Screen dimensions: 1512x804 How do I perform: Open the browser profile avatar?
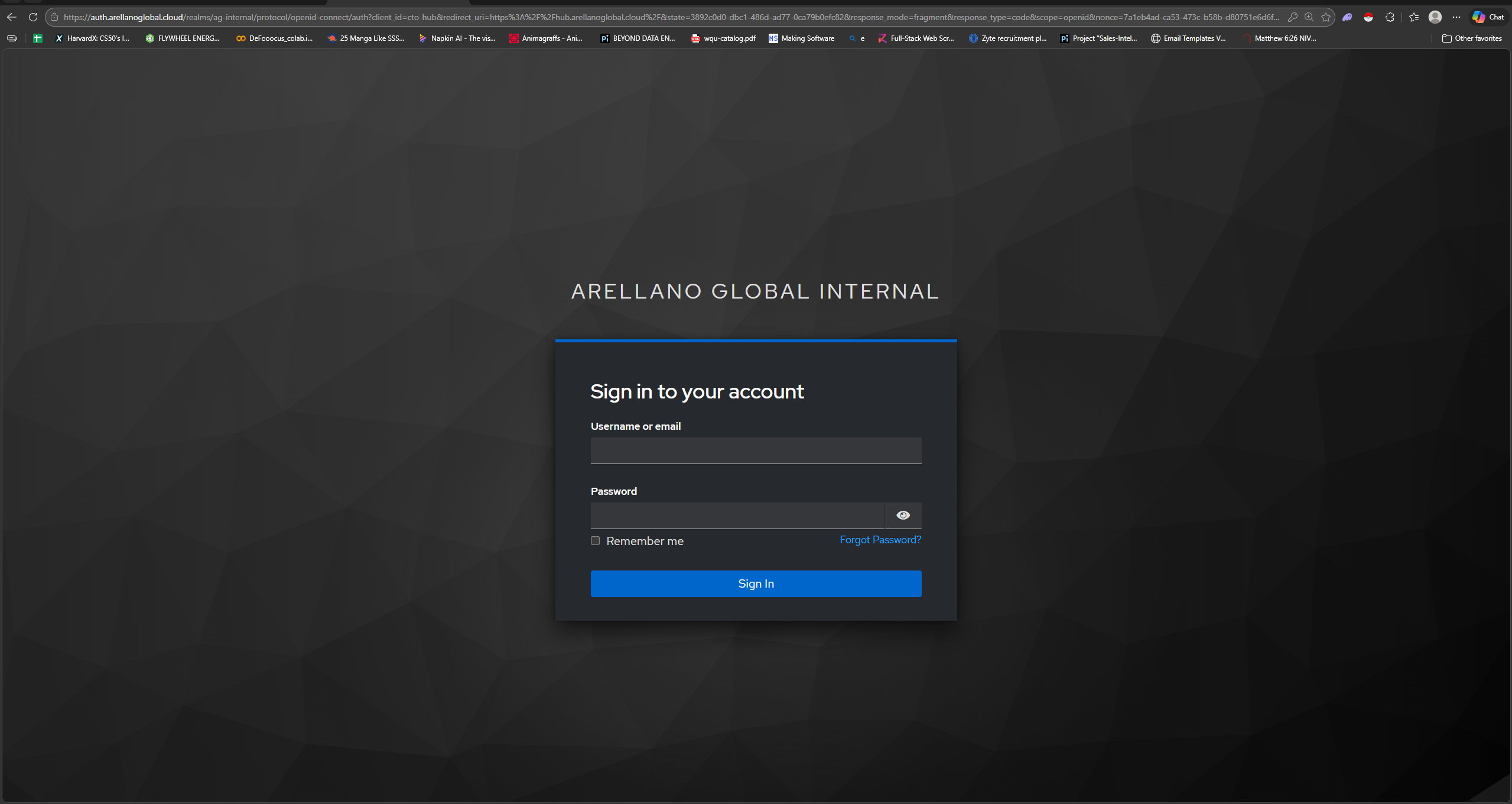(x=1435, y=17)
